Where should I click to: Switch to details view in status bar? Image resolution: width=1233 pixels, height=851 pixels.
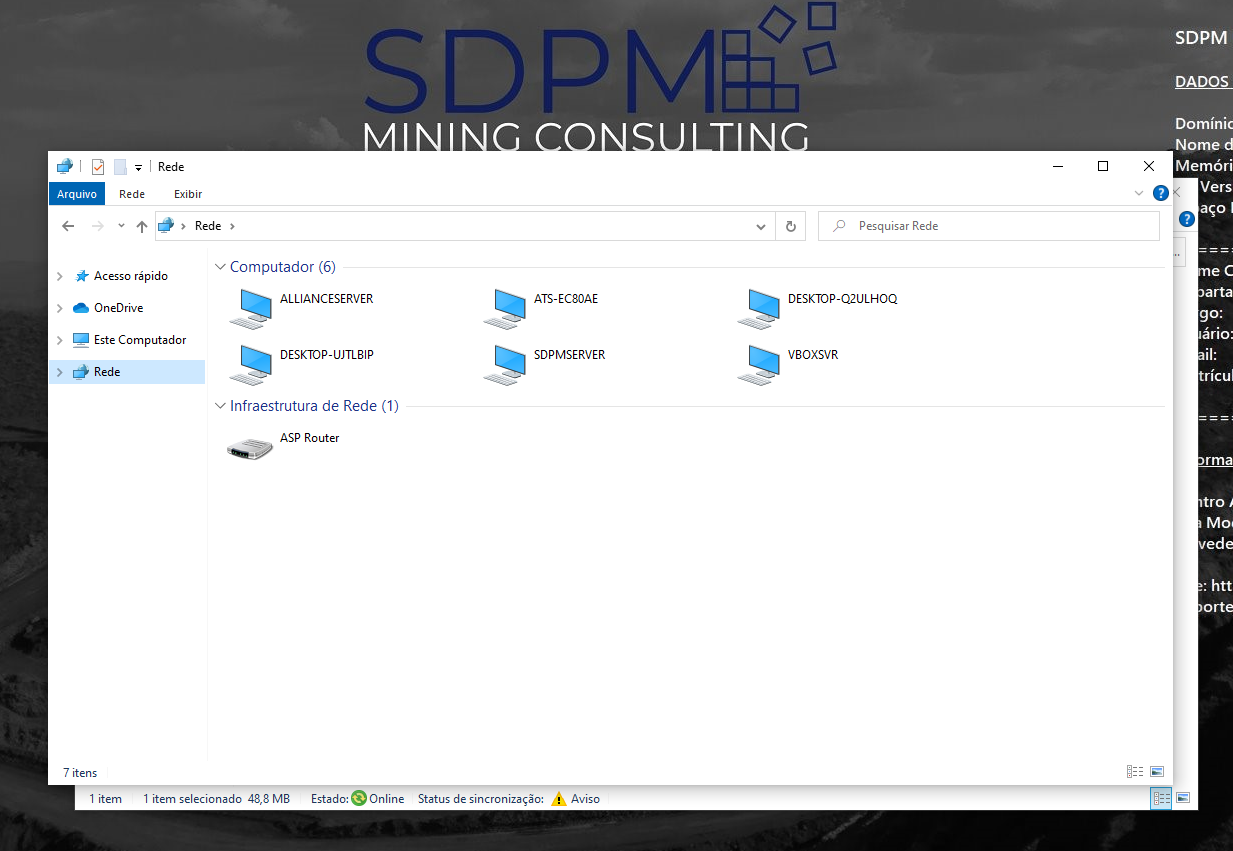[x=1135, y=772]
